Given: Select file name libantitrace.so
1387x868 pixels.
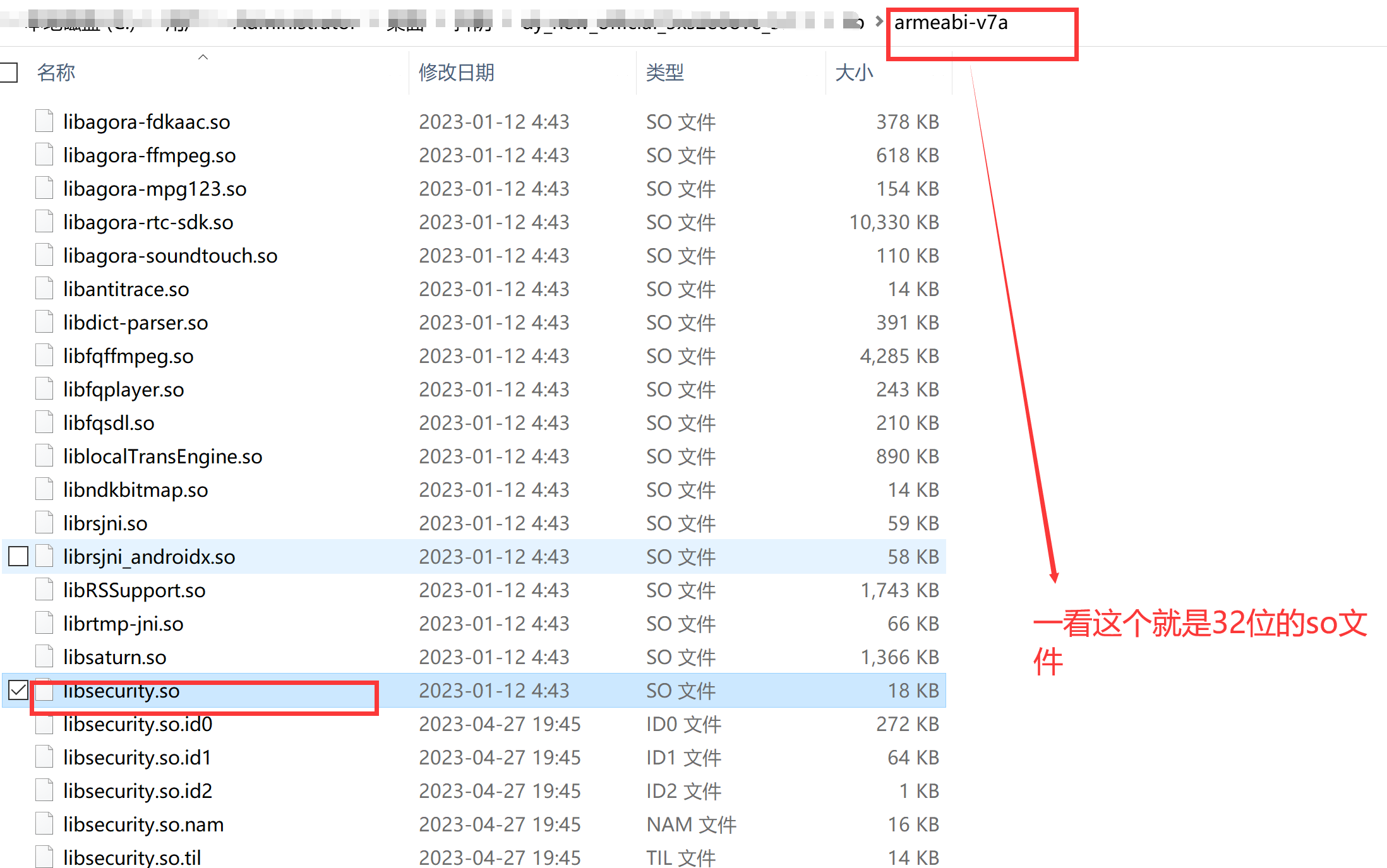Looking at the screenshot, I should click(x=126, y=288).
